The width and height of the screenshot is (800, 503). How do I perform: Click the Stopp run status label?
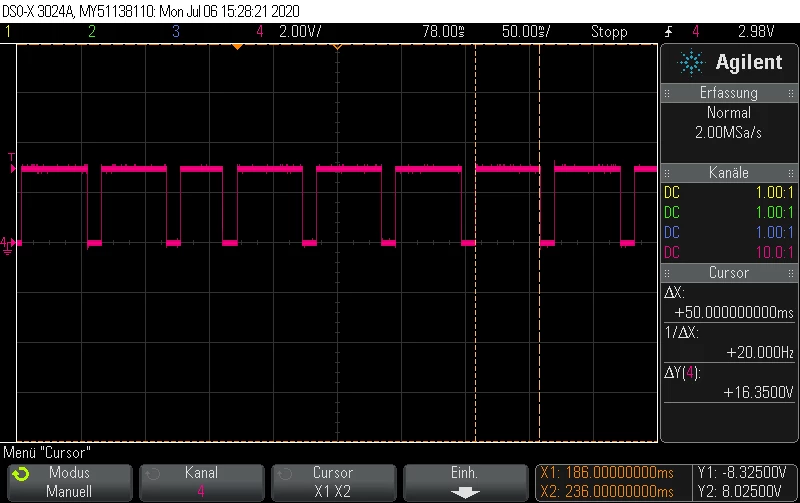point(609,32)
